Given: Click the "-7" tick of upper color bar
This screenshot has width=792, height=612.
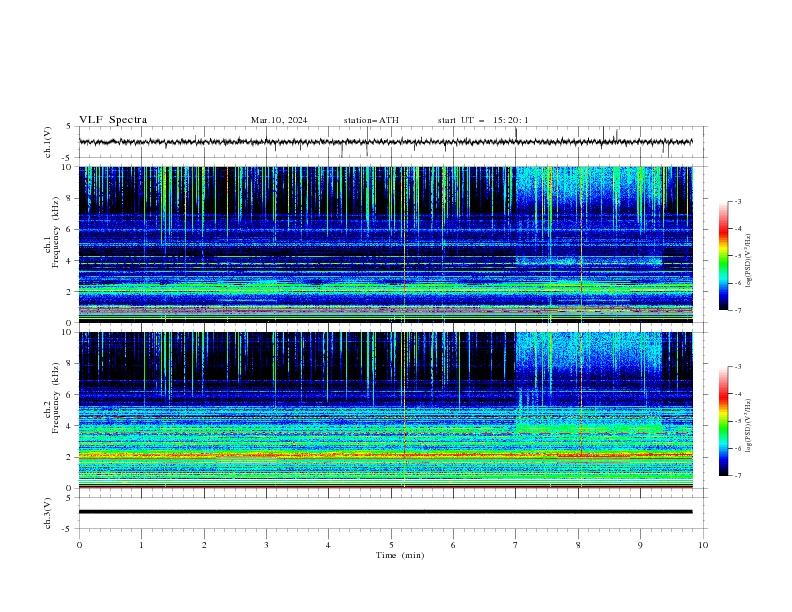Looking at the screenshot, I should click(737, 310).
